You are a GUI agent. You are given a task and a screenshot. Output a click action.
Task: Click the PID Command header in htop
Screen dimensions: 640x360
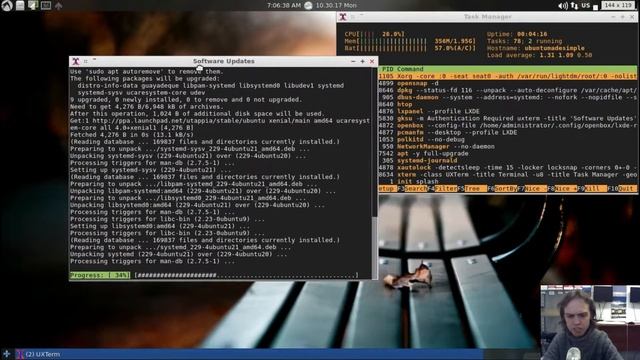tap(508, 69)
